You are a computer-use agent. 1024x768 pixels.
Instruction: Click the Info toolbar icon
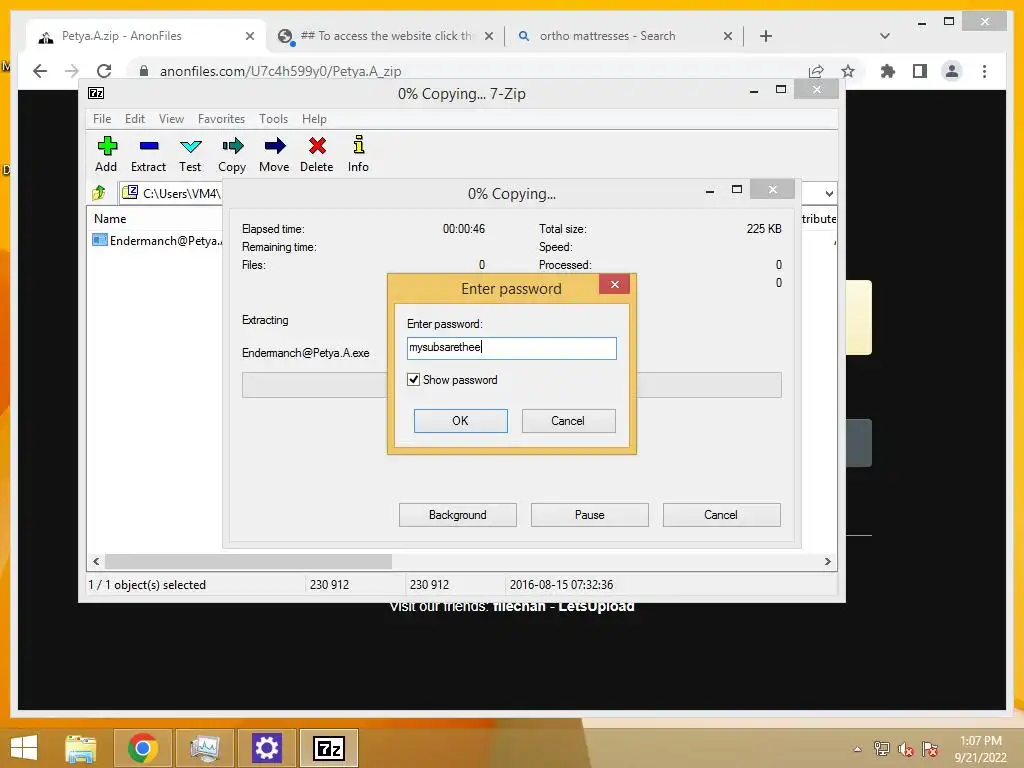pos(358,154)
